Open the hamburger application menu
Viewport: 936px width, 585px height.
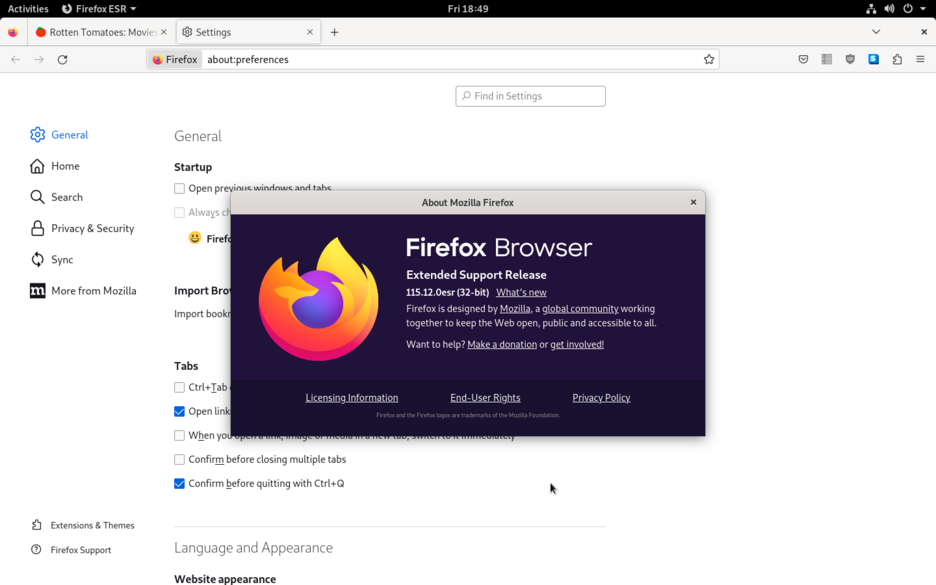pyautogui.click(x=920, y=60)
